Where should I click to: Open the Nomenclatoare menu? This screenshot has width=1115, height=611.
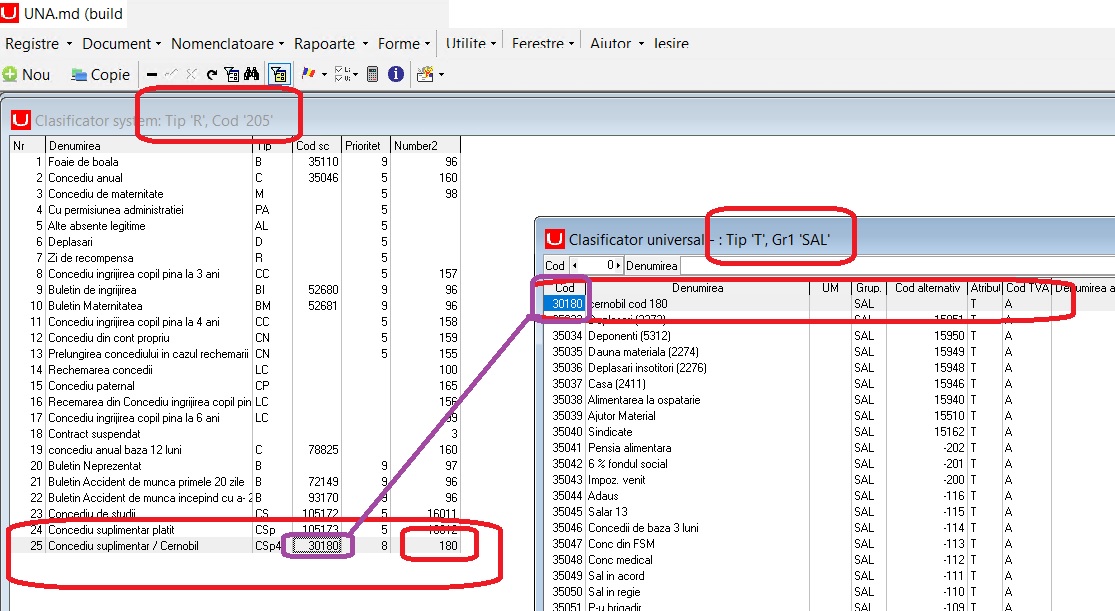228,43
